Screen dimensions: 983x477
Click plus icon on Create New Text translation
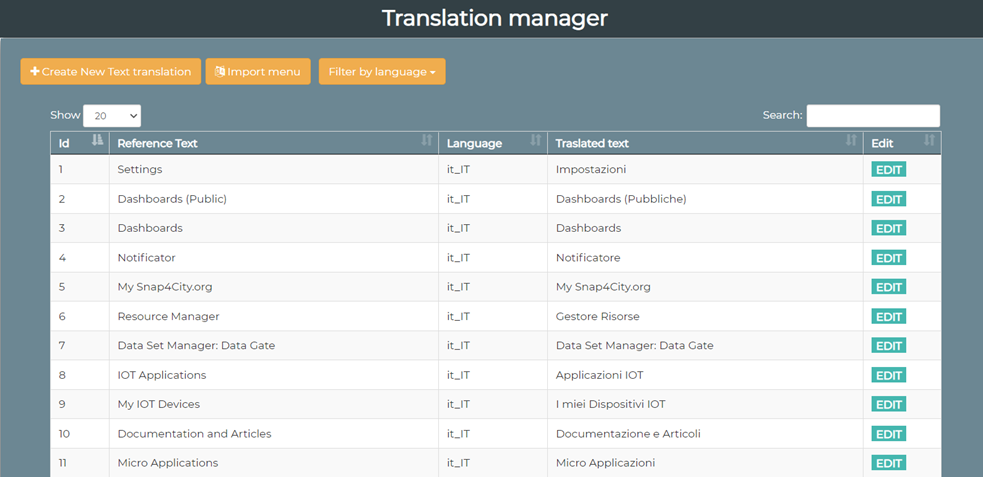(x=35, y=72)
